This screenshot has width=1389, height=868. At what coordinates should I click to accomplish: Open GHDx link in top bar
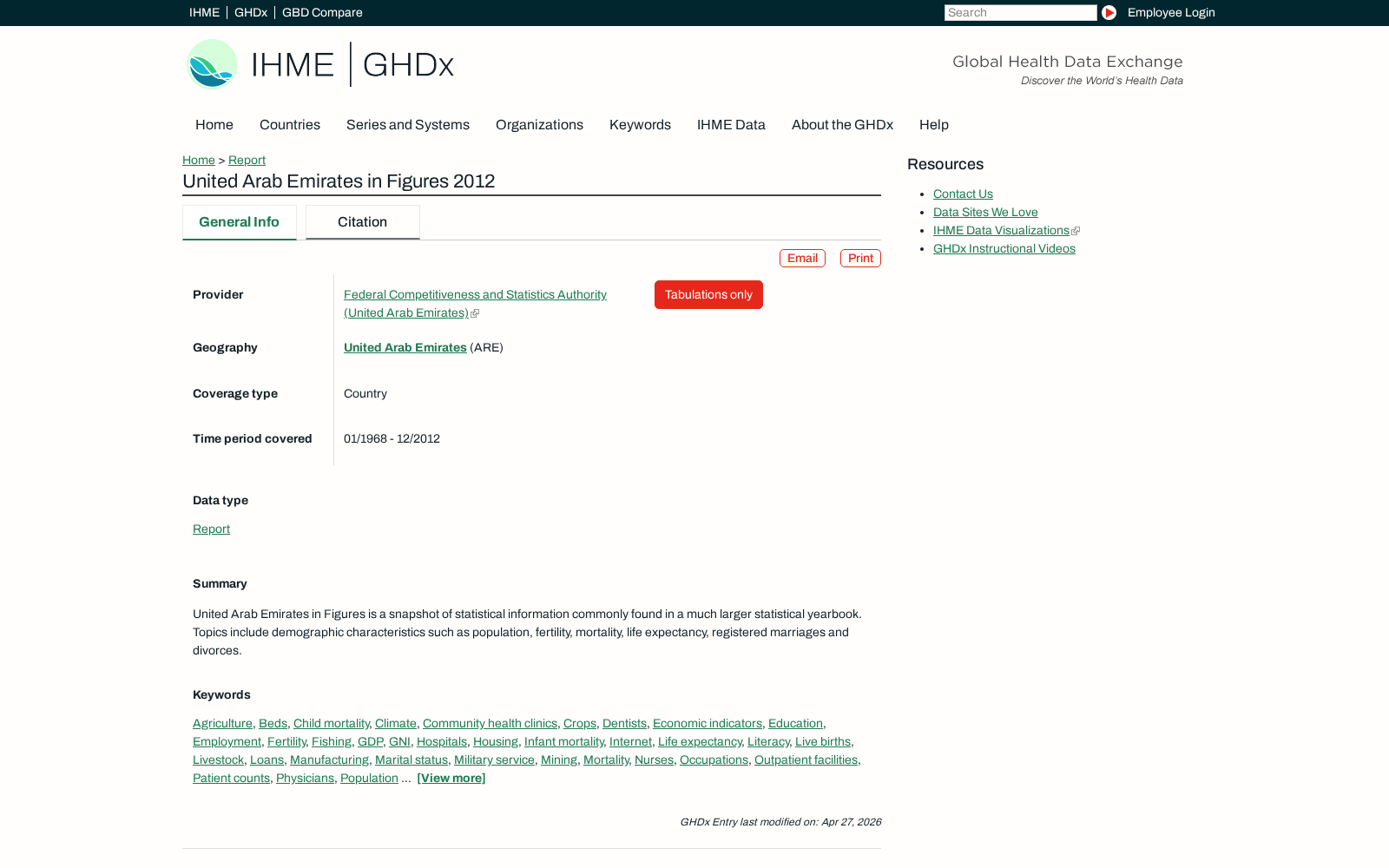pos(251,12)
